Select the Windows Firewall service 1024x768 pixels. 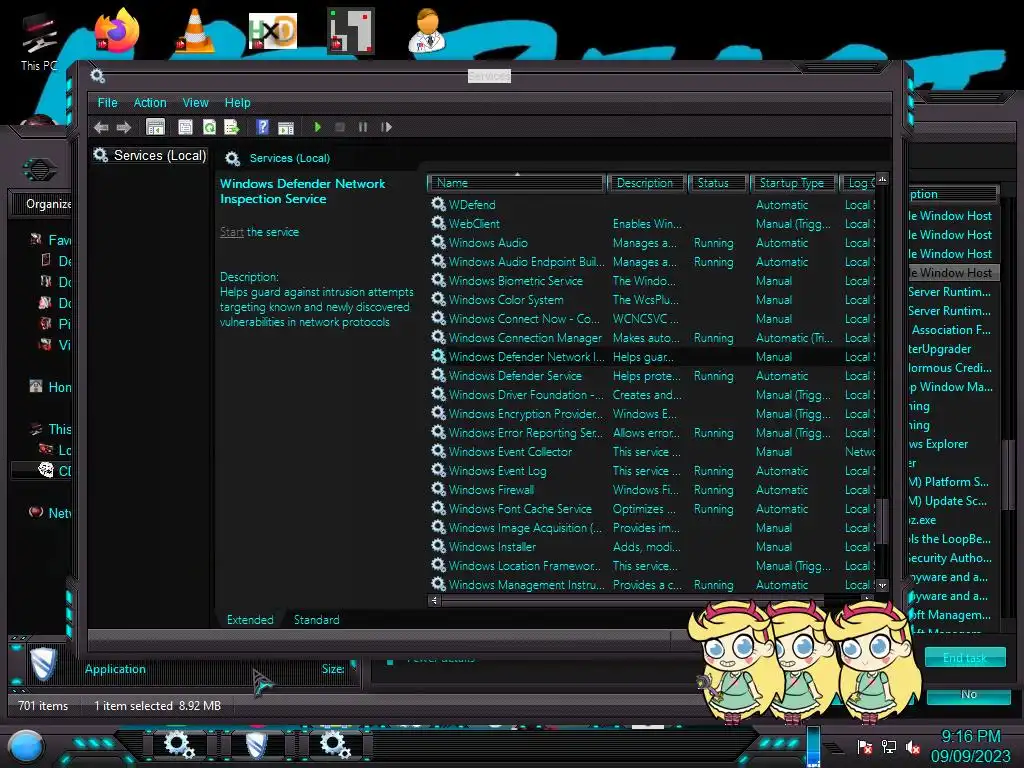click(652, 490)
